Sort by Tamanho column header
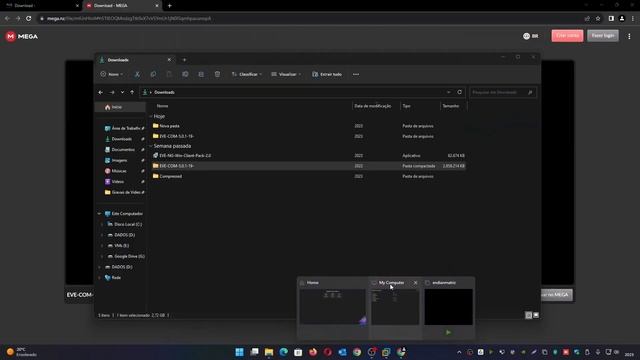The width and height of the screenshot is (640, 360). (x=452, y=106)
